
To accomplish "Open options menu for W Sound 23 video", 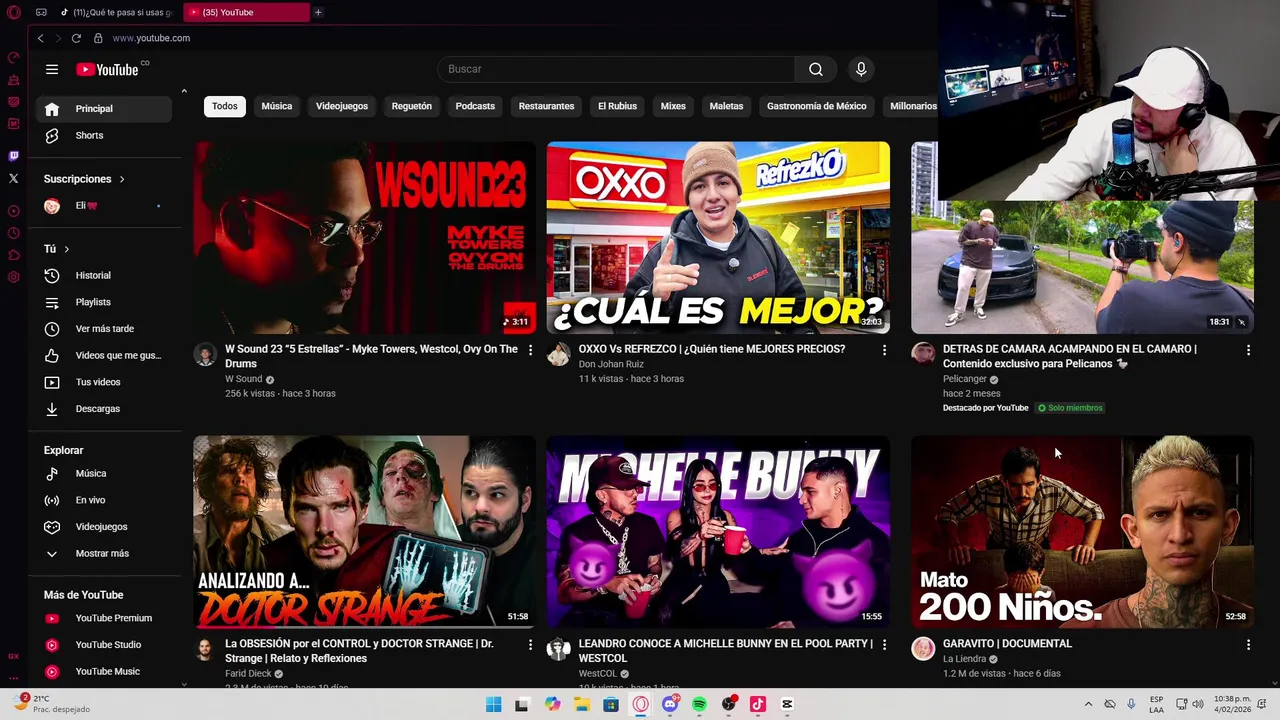I will [530, 350].
